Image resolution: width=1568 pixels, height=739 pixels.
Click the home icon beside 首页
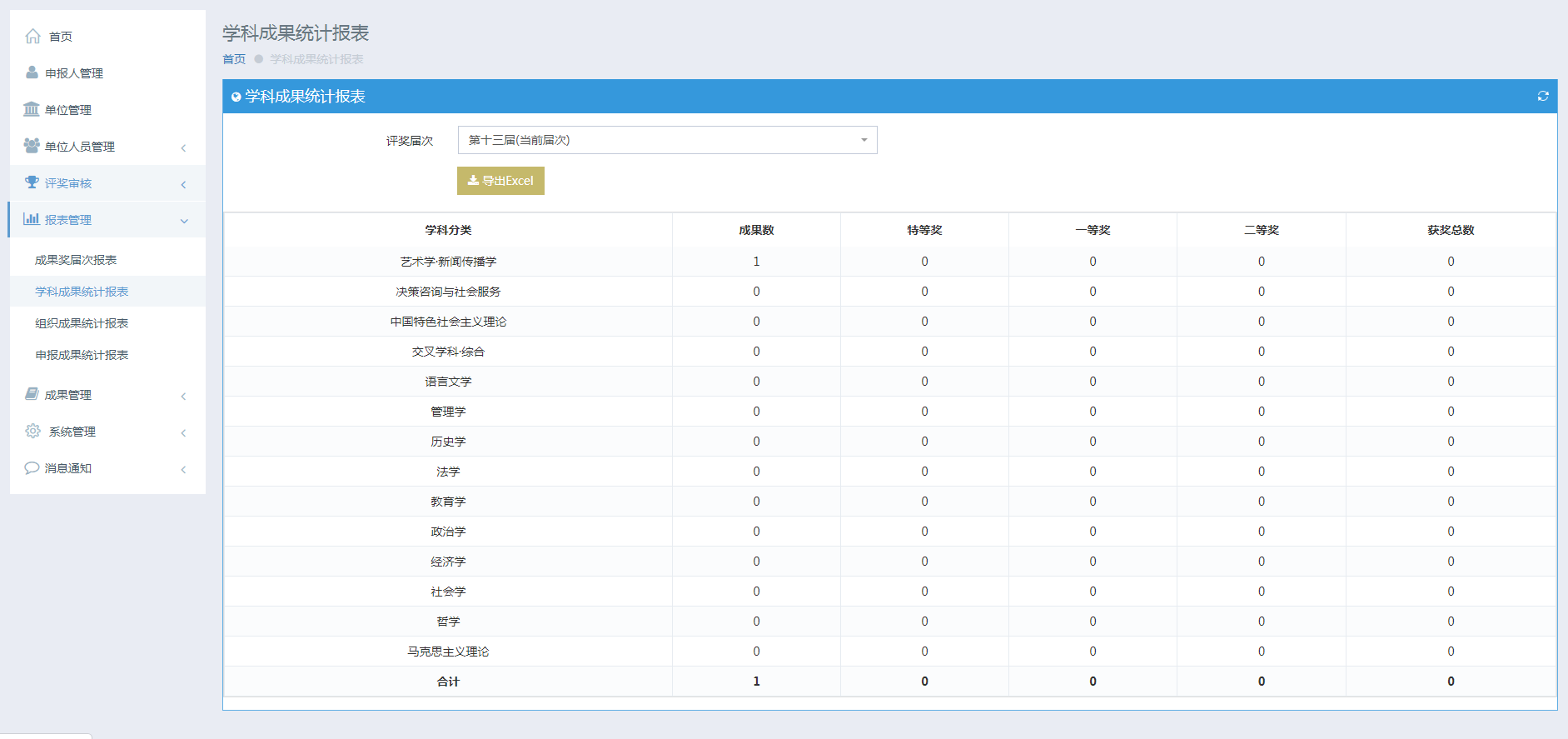[x=33, y=36]
